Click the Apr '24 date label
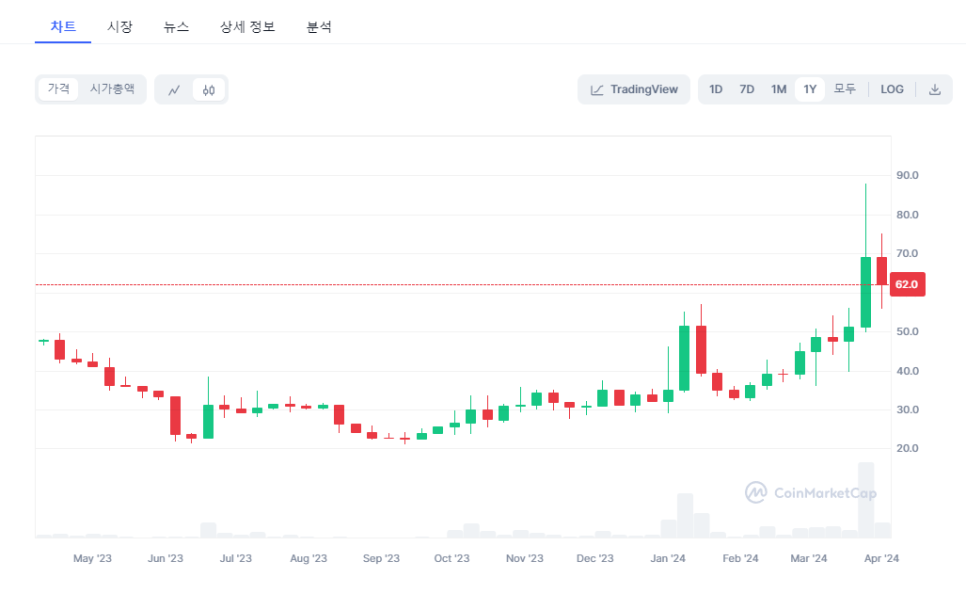This screenshot has width=966, height=594. (882, 558)
